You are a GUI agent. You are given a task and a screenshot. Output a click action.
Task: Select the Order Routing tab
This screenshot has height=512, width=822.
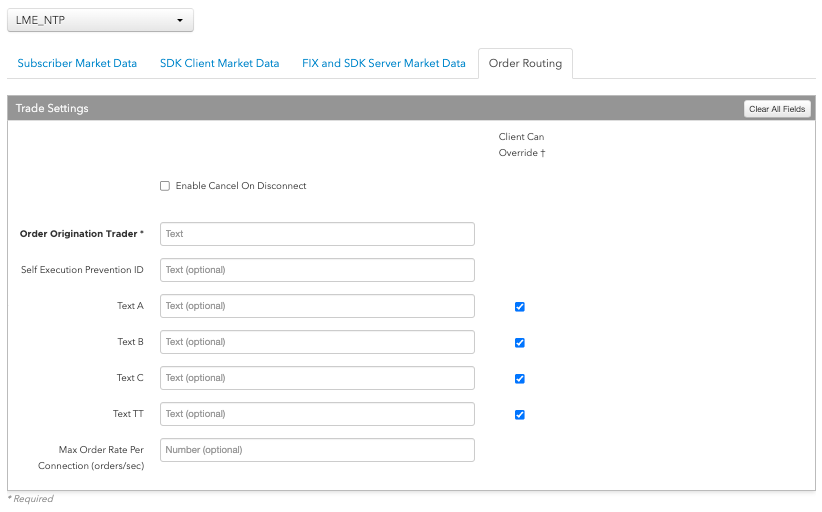click(525, 63)
